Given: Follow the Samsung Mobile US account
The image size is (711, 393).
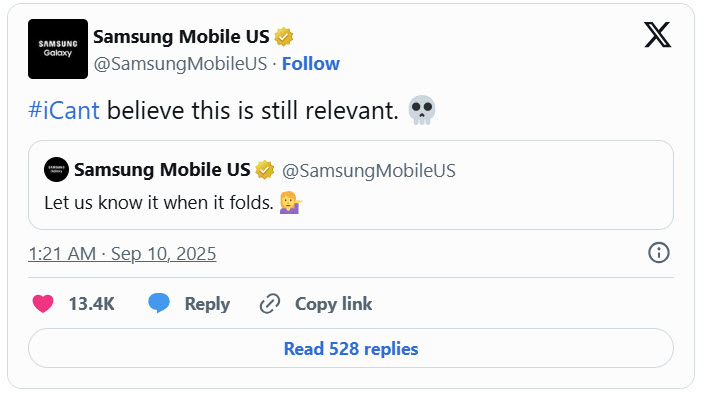Looking at the screenshot, I should pyautogui.click(x=311, y=63).
